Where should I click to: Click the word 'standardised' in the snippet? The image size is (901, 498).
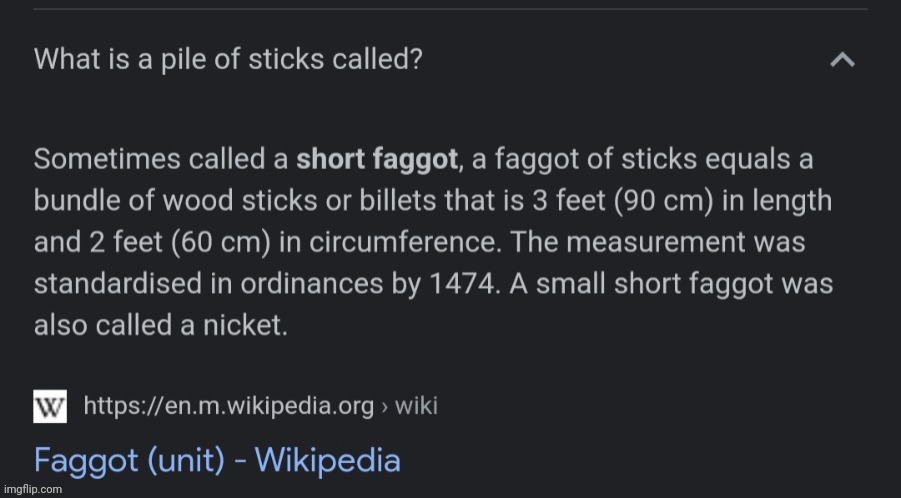point(118,284)
